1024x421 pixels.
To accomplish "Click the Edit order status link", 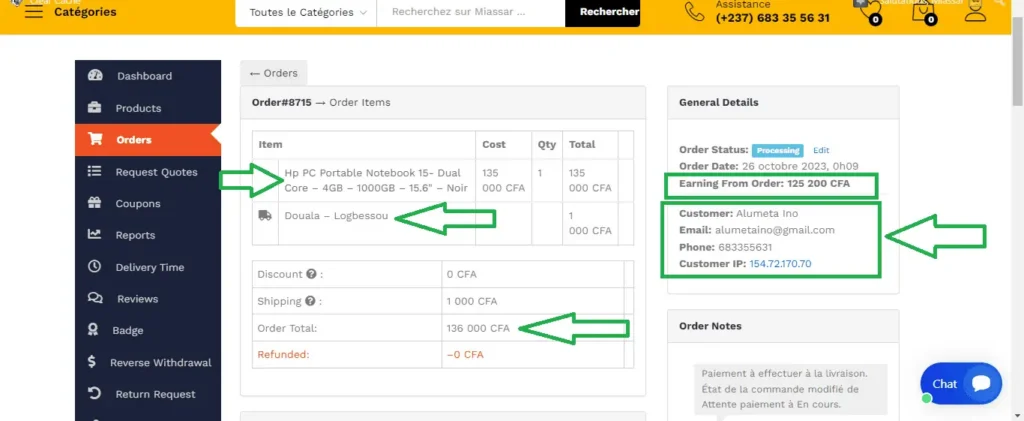I will 821,150.
